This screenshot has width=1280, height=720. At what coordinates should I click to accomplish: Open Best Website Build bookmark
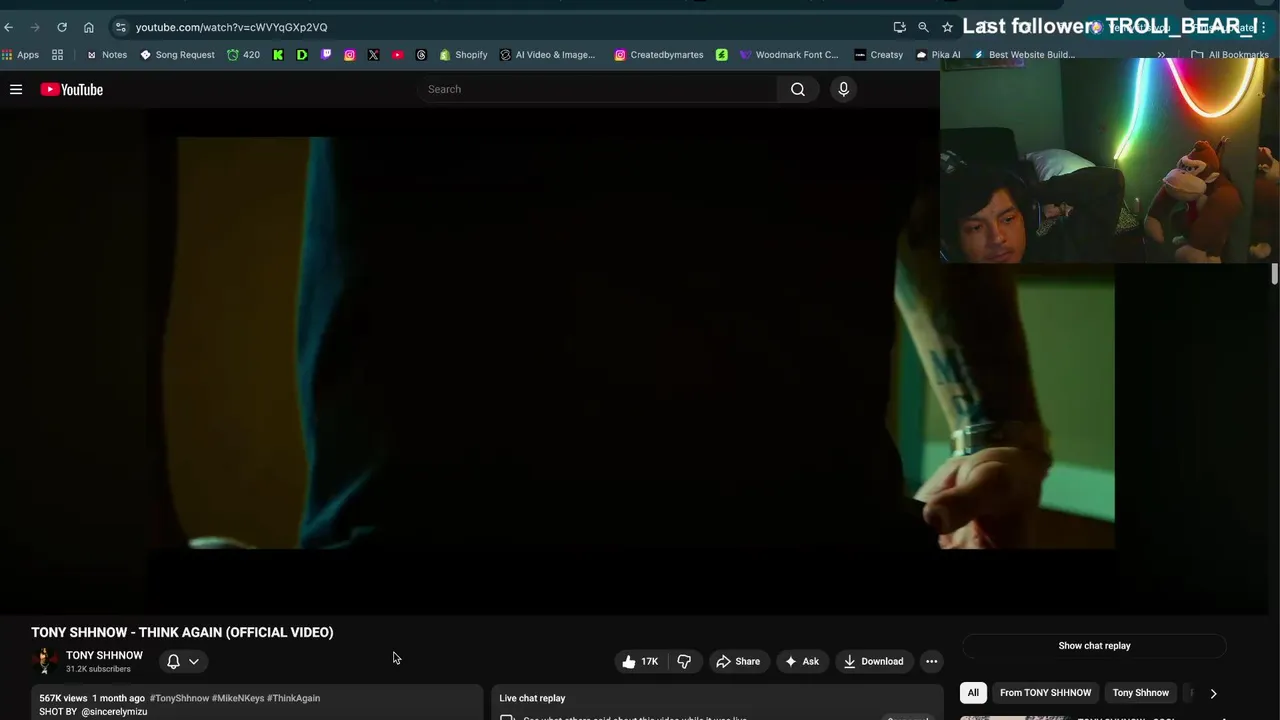[x=1024, y=55]
